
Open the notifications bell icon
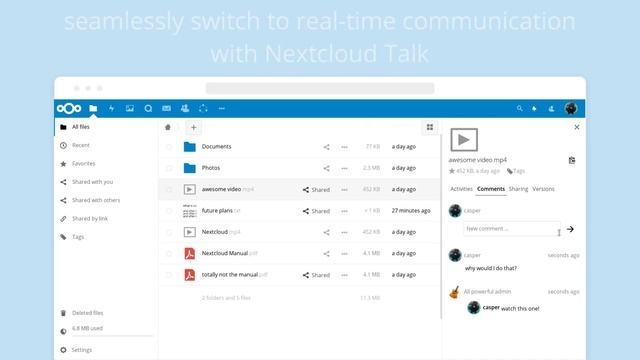tap(534, 109)
